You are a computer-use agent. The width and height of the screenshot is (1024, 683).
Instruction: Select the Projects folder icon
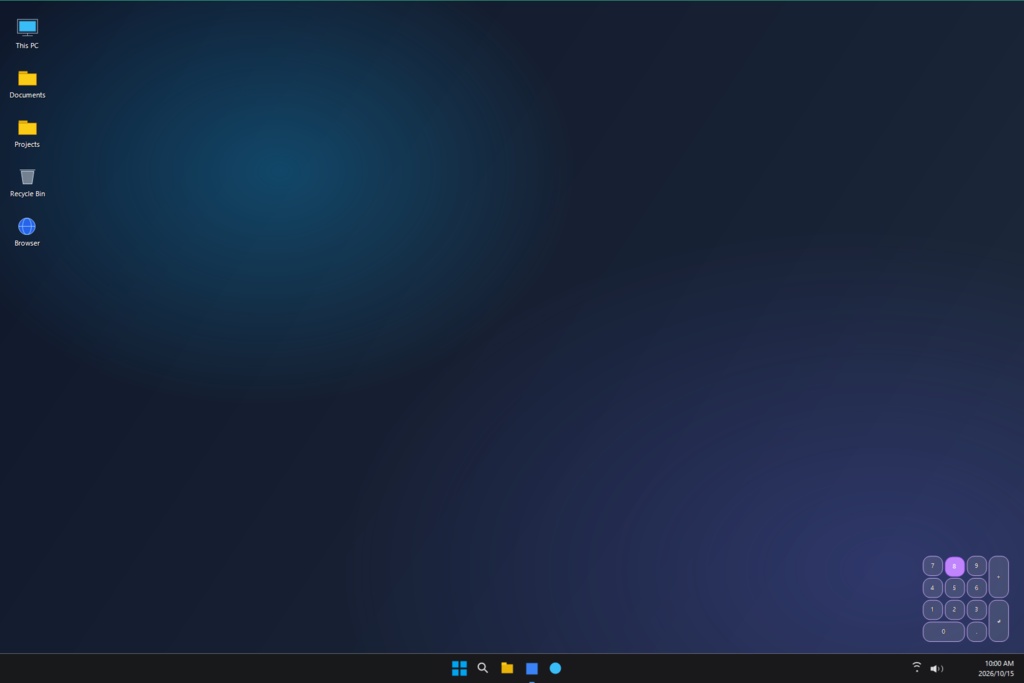pyautogui.click(x=27, y=133)
